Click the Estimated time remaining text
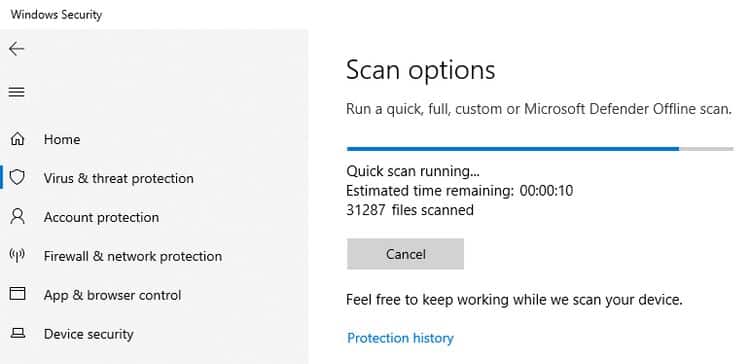The width and height of the screenshot is (750, 364). coord(459,191)
